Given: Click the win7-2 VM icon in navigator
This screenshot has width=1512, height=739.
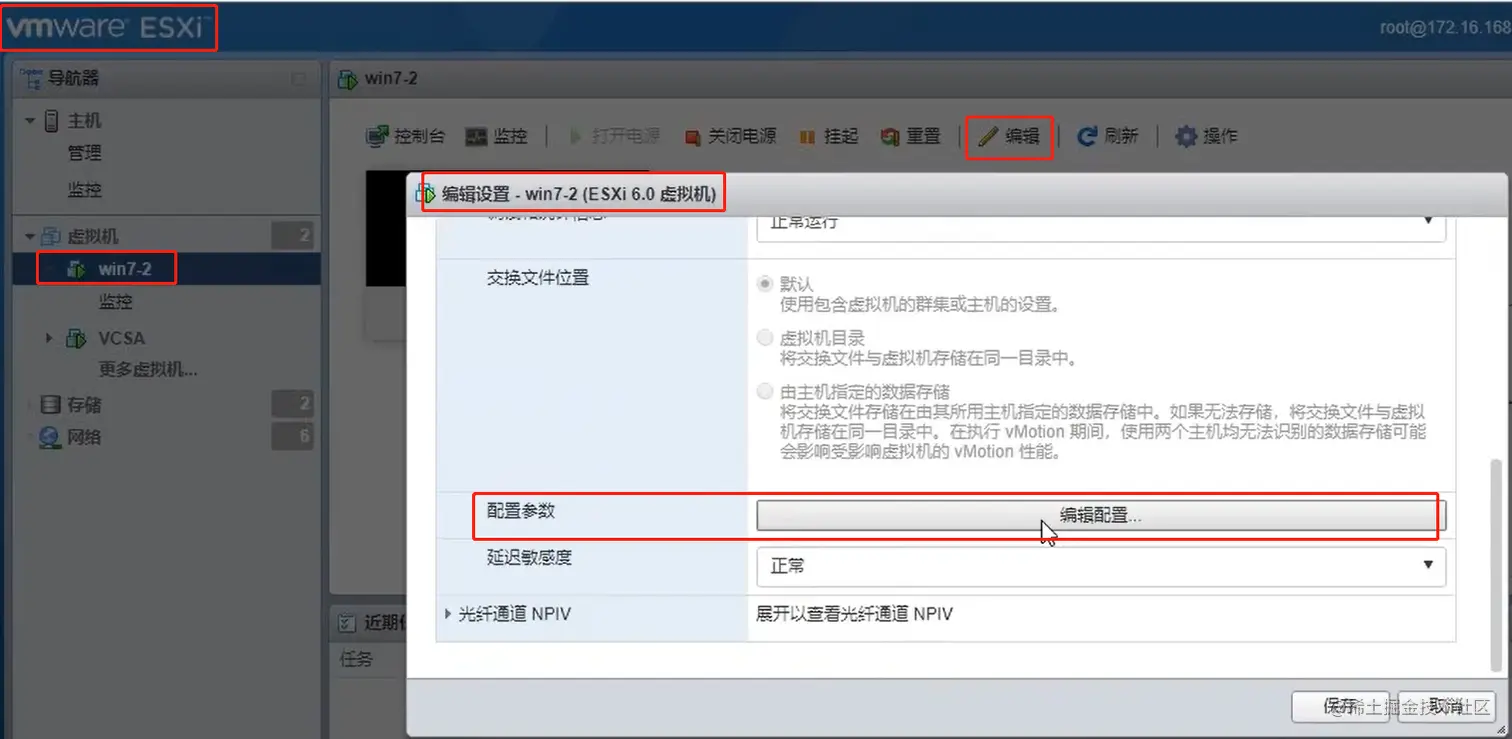Looking at the screenshot, I should (76, 270).
